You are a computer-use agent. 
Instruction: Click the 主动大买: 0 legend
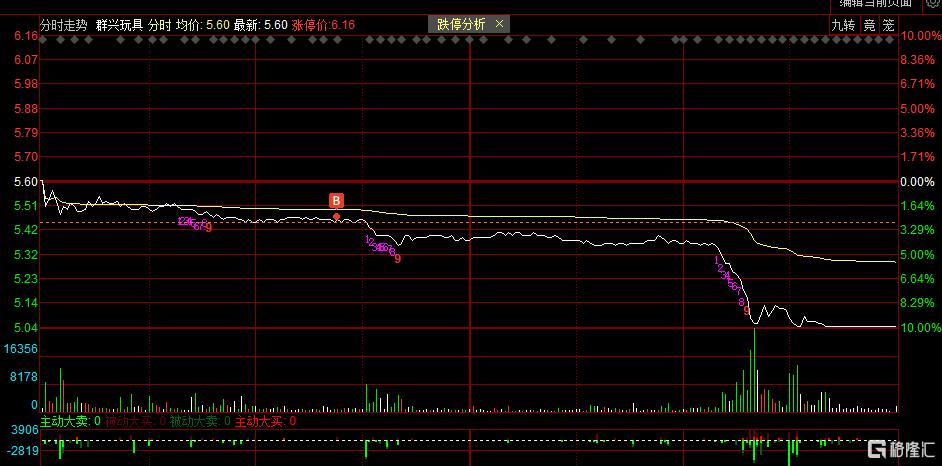[x=266, y=422]
